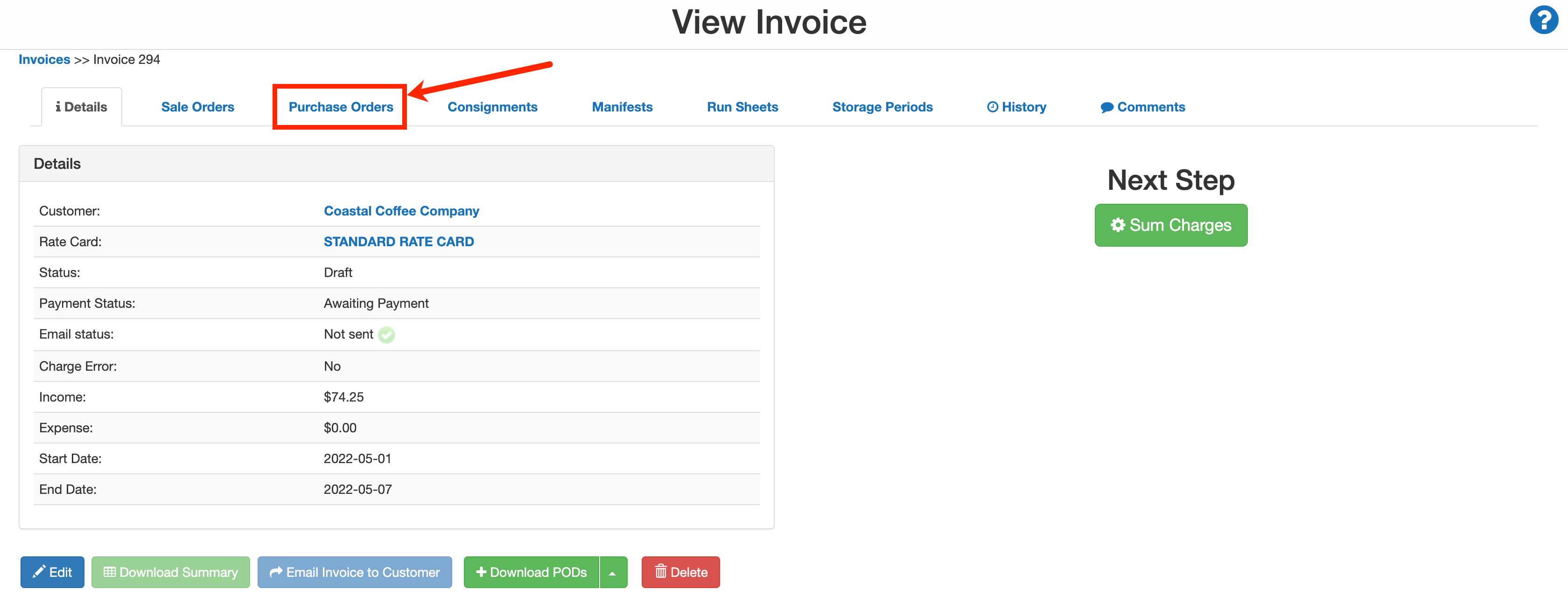The width and height of the screenshot is (1568, 596).
Task: Click the gear icon on Sum Charges
Action: pyautogui.click(x=1118, y=225)
